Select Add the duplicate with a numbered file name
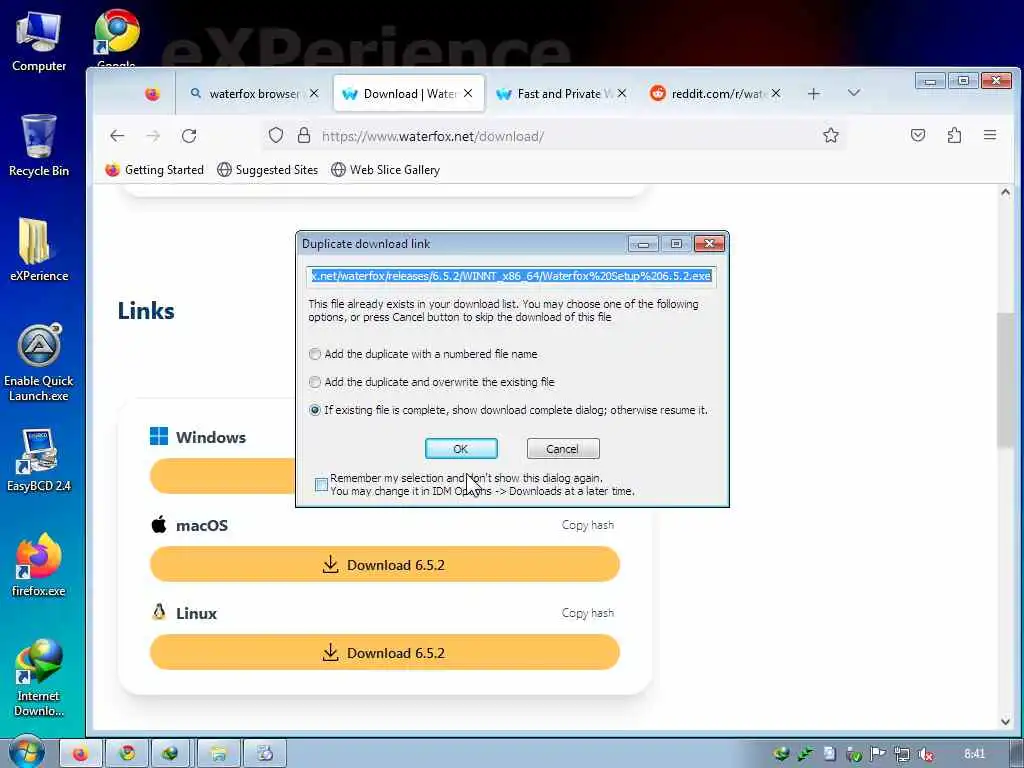This screenshot has height=768, width=1024. pyautogui.click(x=423, y=354)
